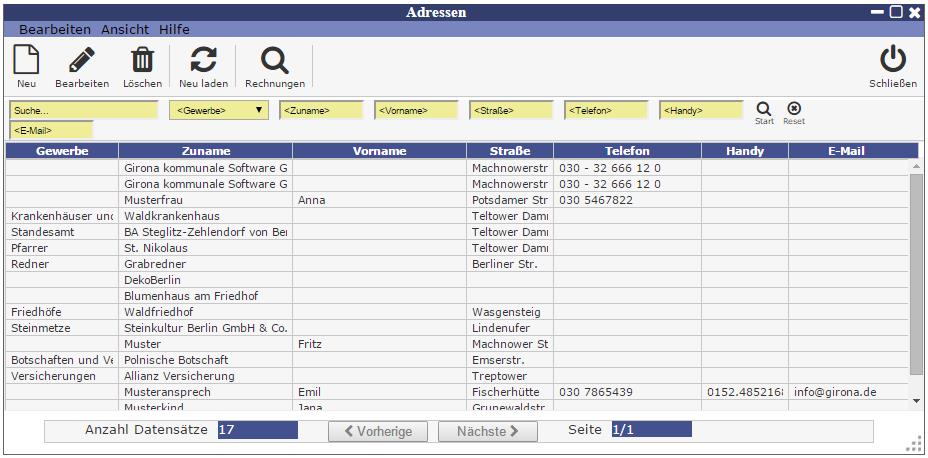Viewport: 928px width, 458px height.
Task: Click the Suche text field
Action: point(84,111)
